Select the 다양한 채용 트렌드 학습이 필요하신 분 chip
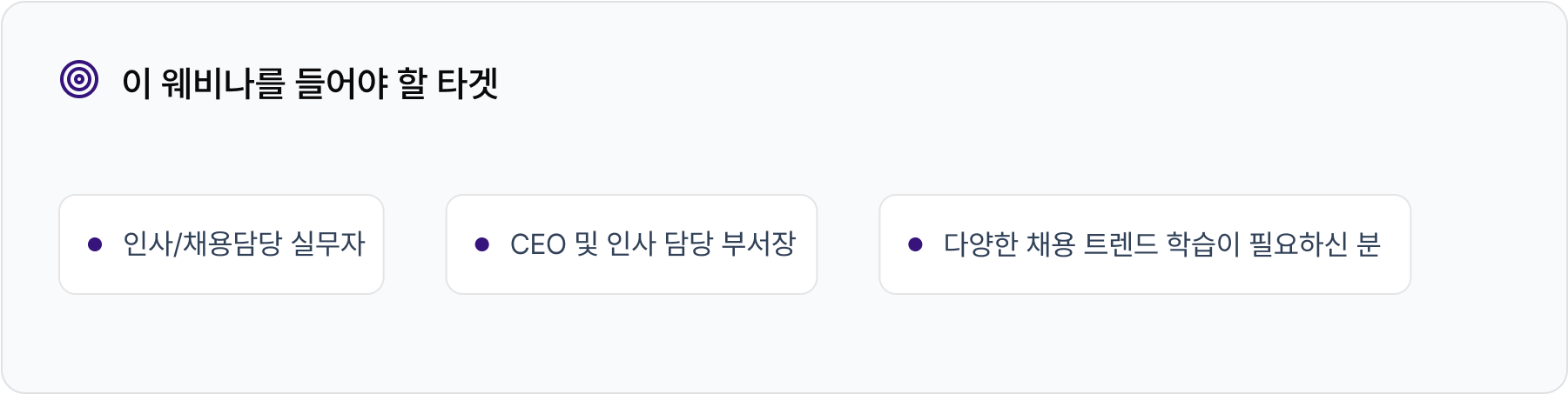The height and width of the screenshot is (394, 1568). click(1144, 244)
